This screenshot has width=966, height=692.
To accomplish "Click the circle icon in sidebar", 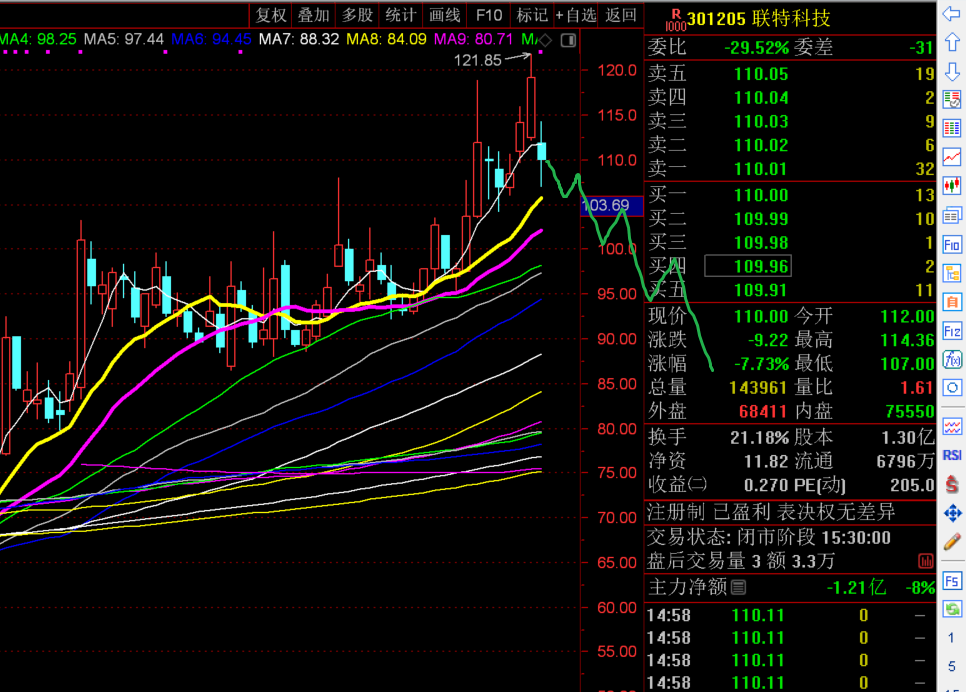I will (x=952, y=388).
